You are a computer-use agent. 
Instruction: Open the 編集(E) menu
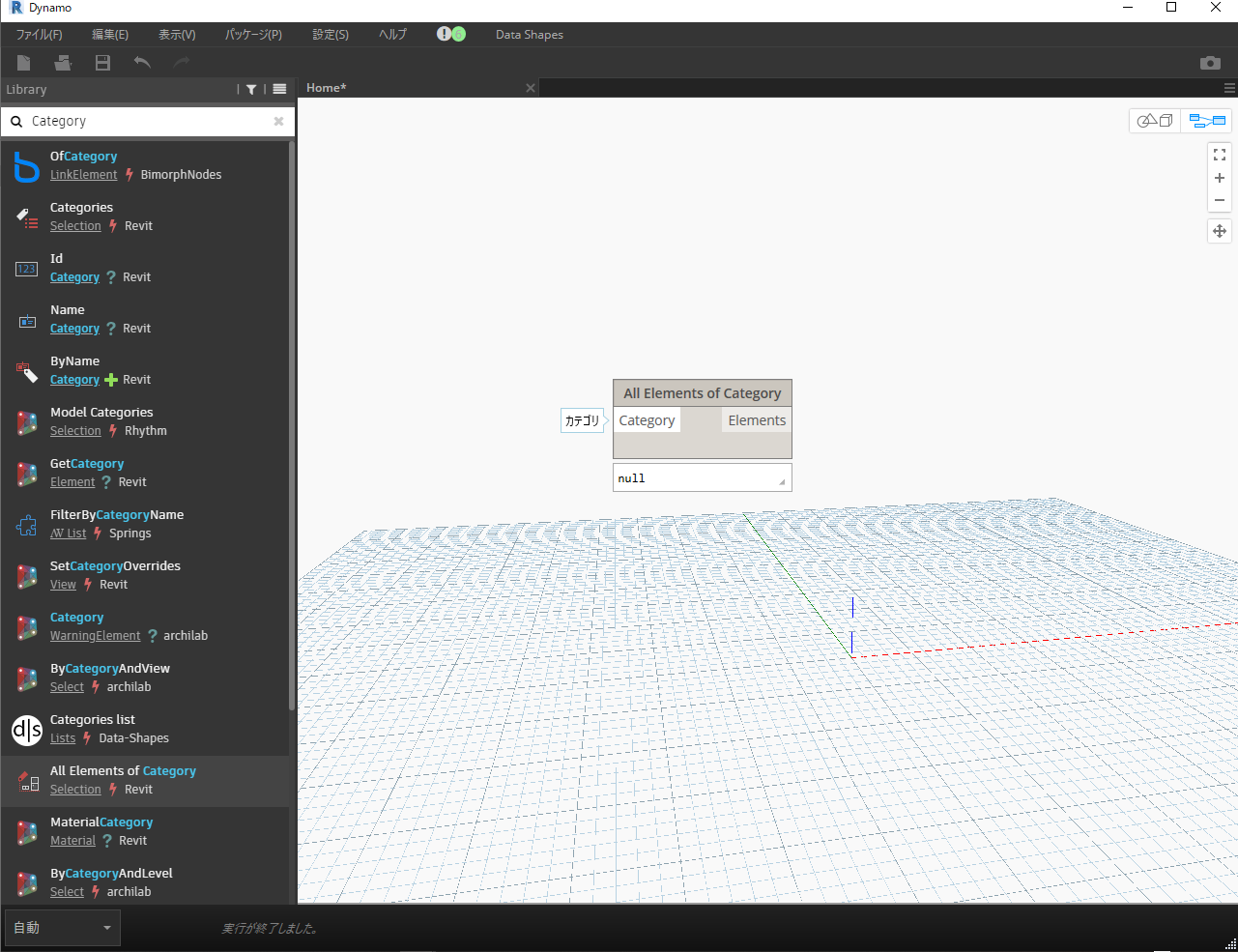[x=110, y=34]
